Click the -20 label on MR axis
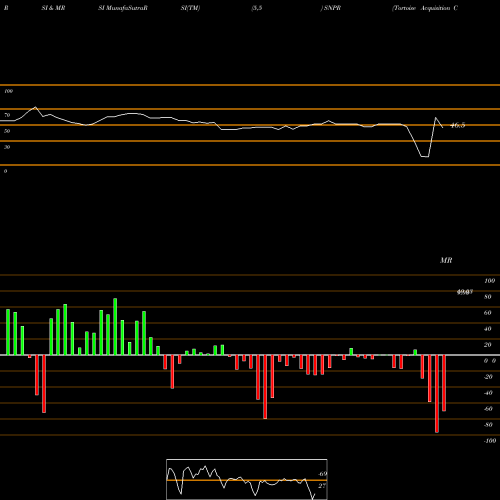 488,377
